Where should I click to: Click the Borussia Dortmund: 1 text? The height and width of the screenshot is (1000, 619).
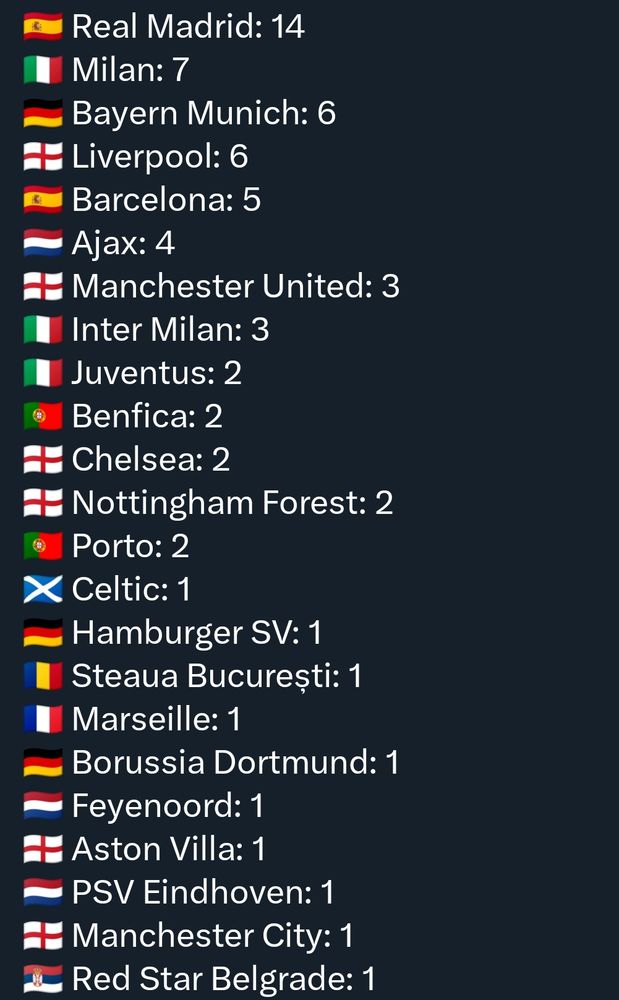click(235, 763)
